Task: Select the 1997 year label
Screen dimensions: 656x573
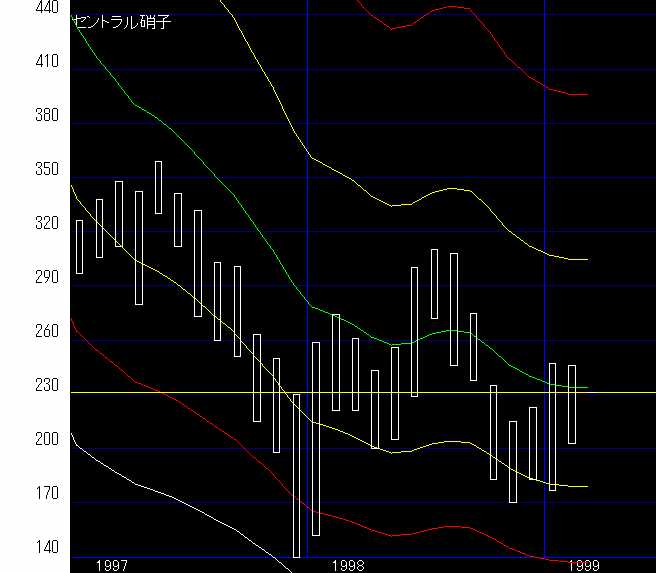Action: click(x=111, y=565)
